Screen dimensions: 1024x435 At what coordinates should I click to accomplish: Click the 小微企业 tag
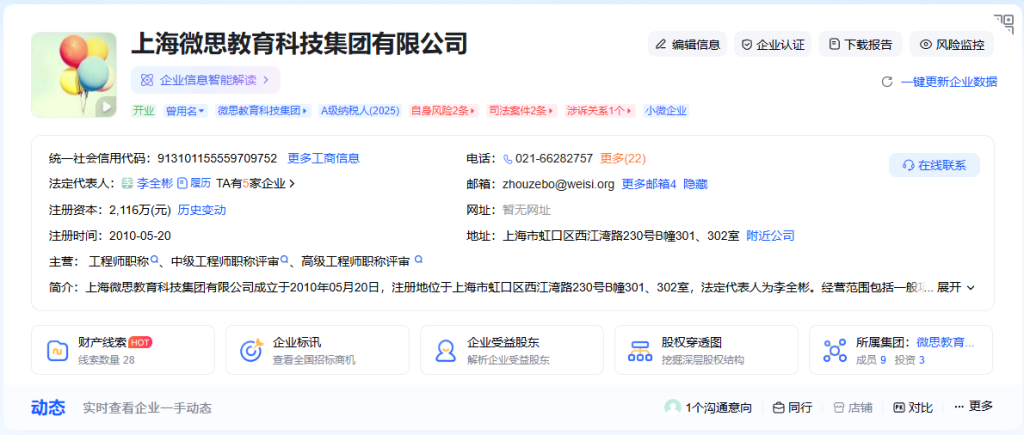[x=666, y=110]
